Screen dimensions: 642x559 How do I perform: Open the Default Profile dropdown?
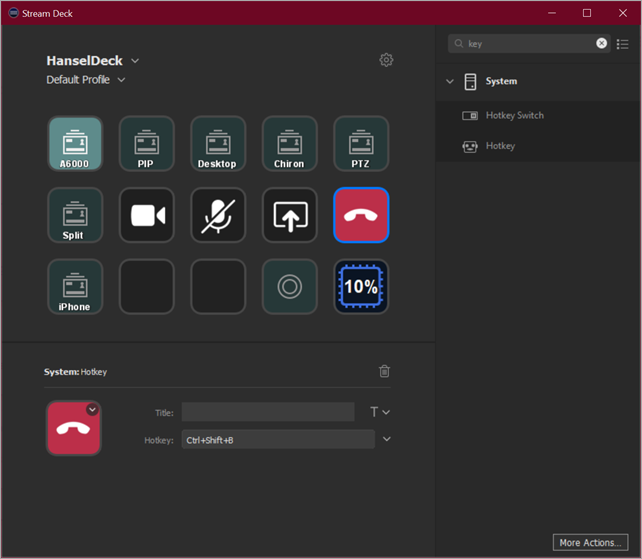click(121, 80)
